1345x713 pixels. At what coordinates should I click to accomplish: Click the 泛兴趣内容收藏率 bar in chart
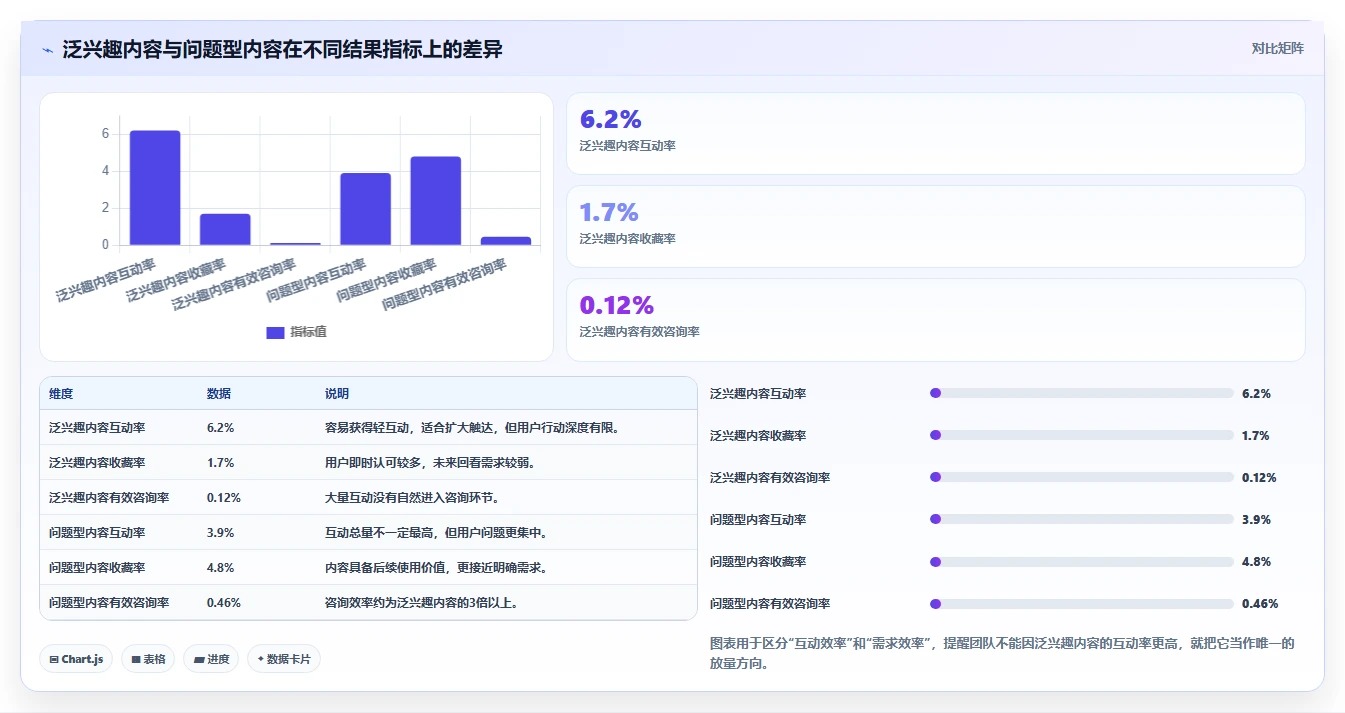pos(225,229)
